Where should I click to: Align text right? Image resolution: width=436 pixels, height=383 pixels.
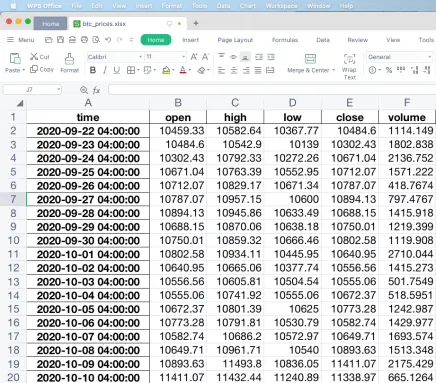(246, 70)
